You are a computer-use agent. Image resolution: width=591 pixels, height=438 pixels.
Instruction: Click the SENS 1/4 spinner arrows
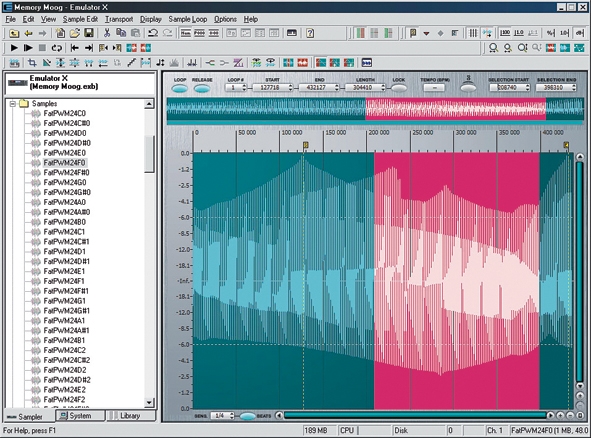[x=232, y=416]
